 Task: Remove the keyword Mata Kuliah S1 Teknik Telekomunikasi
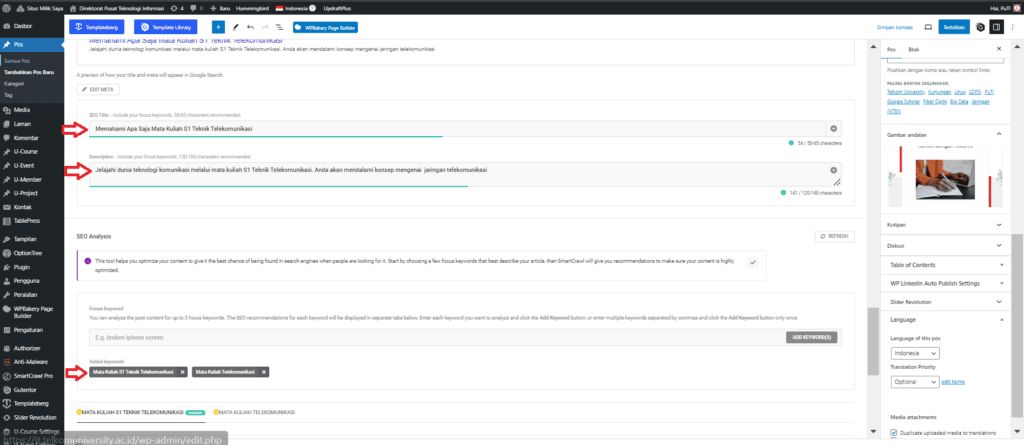point(183,372)
